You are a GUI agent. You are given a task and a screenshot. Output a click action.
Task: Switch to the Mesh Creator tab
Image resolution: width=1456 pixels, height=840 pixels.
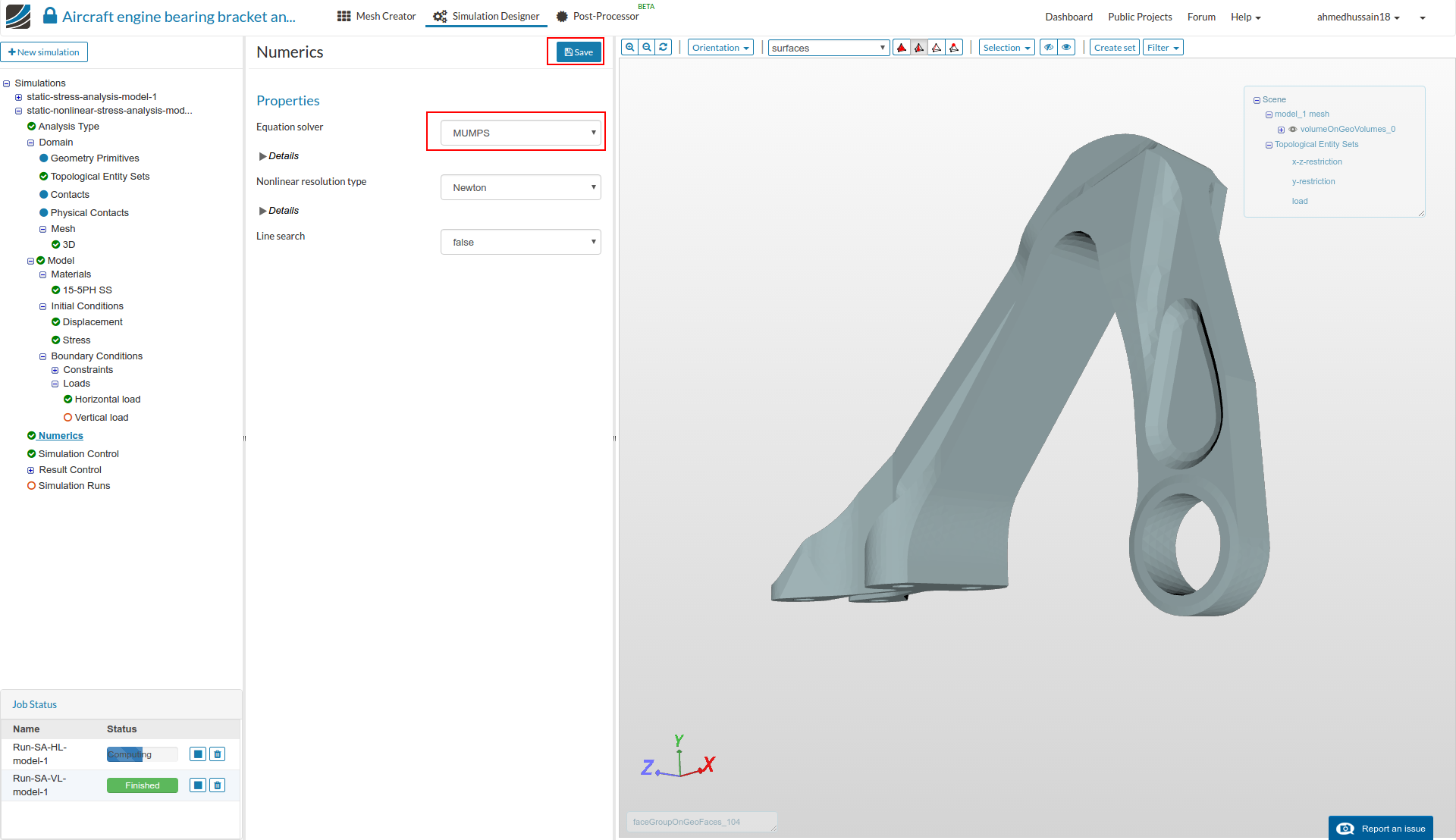tap(377, 17)
